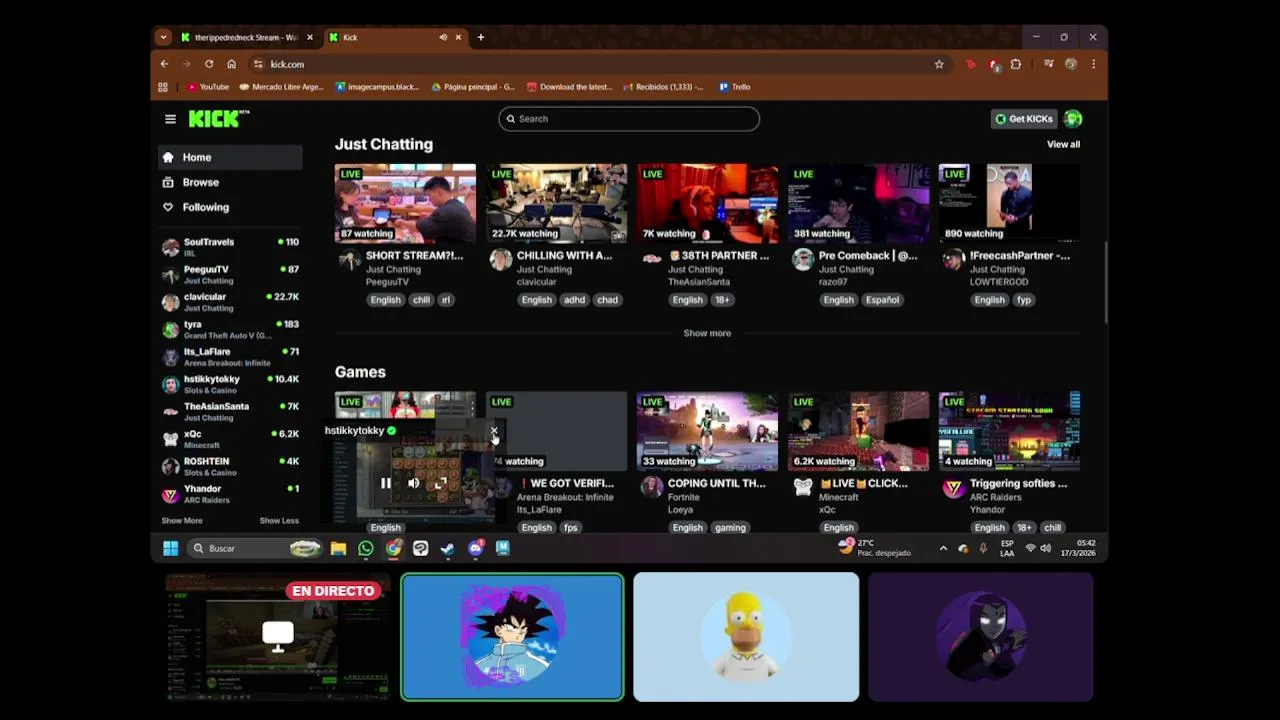Click the browser home button
Viewport: 1280px width, 720px height.
231,64
